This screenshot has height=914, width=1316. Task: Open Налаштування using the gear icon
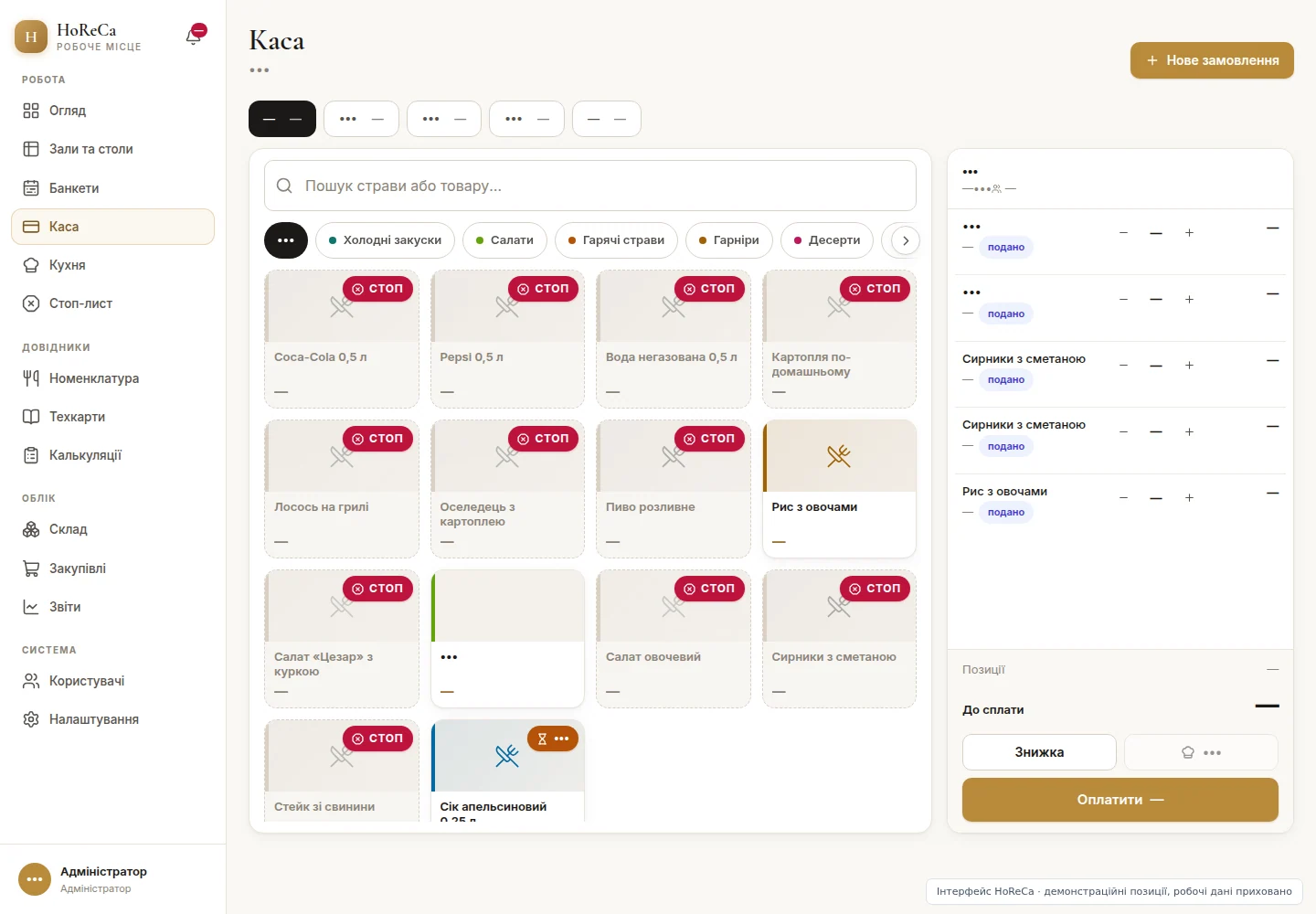31,719
